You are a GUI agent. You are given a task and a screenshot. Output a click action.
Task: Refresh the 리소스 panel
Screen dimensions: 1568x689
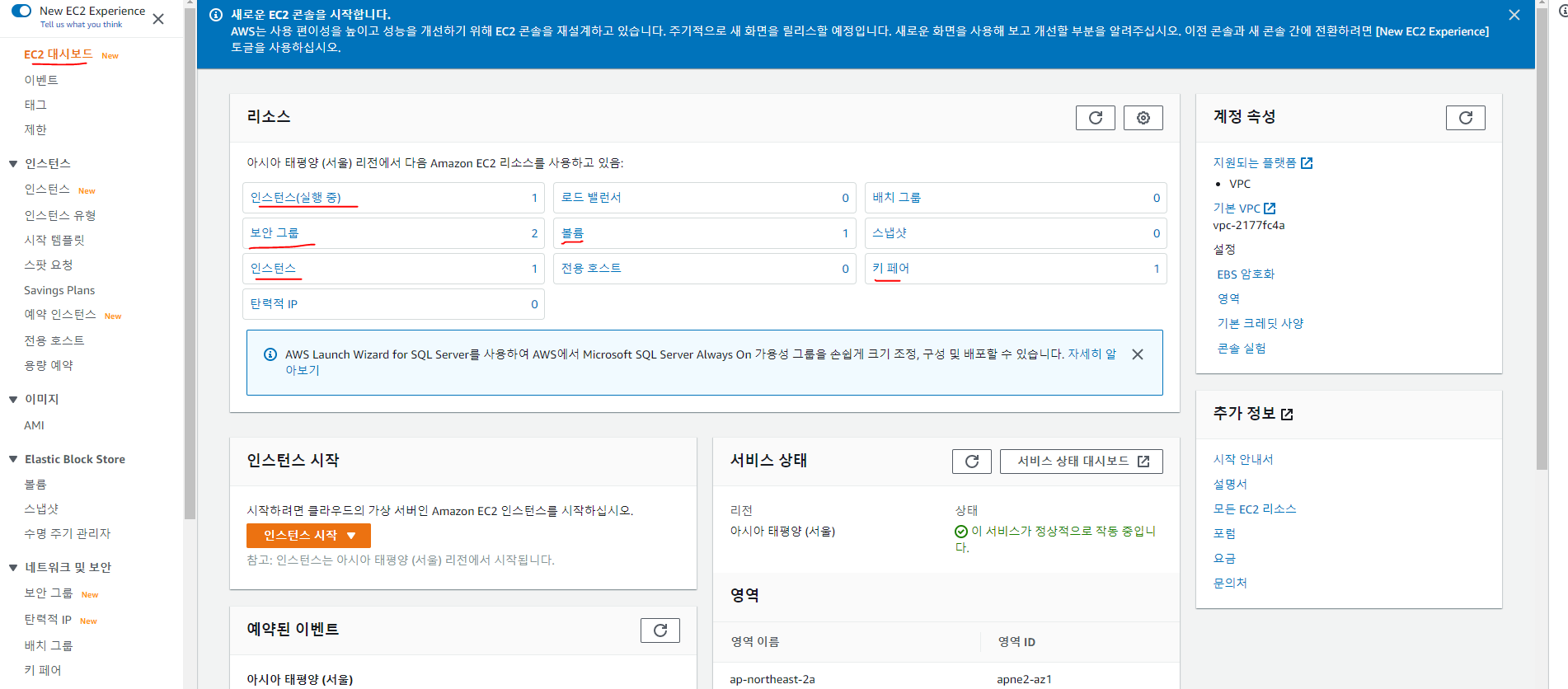tap(1095, 118)
